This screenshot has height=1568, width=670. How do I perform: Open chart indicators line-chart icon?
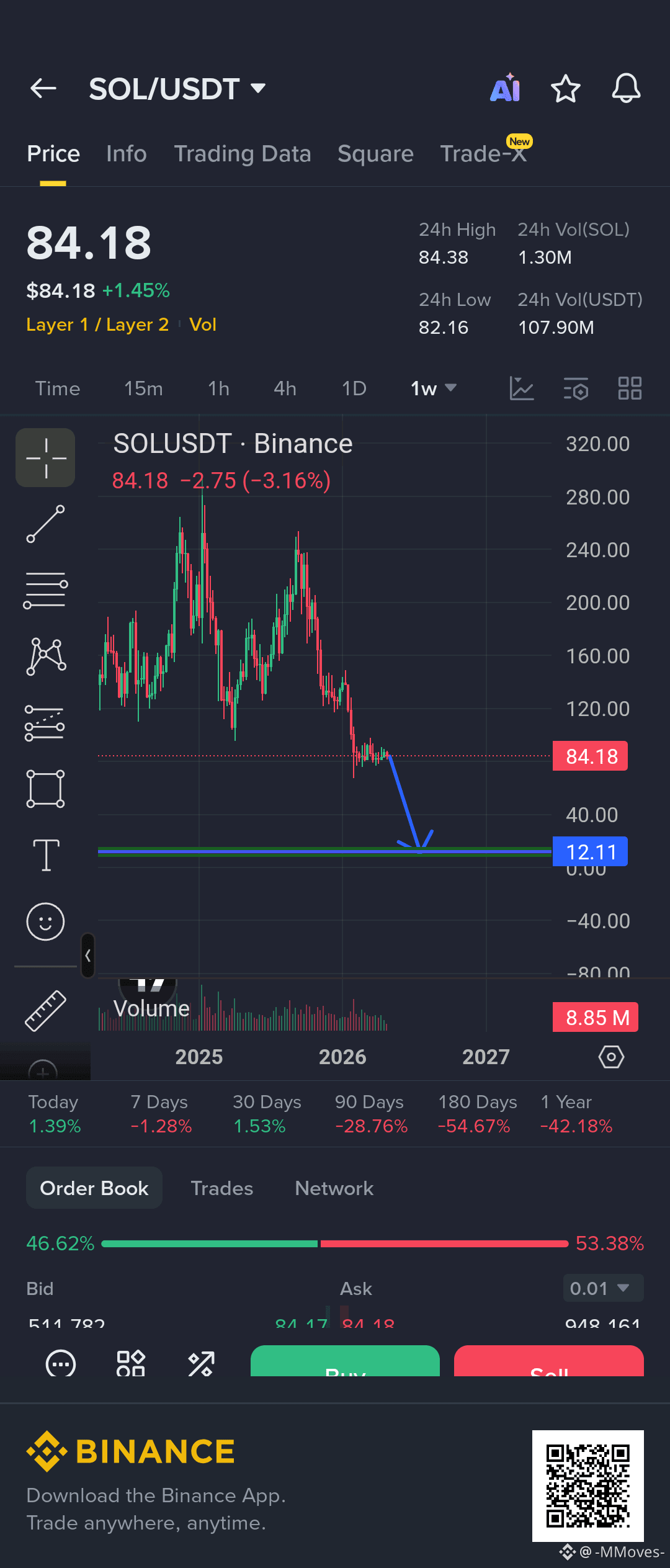point(522,388)
